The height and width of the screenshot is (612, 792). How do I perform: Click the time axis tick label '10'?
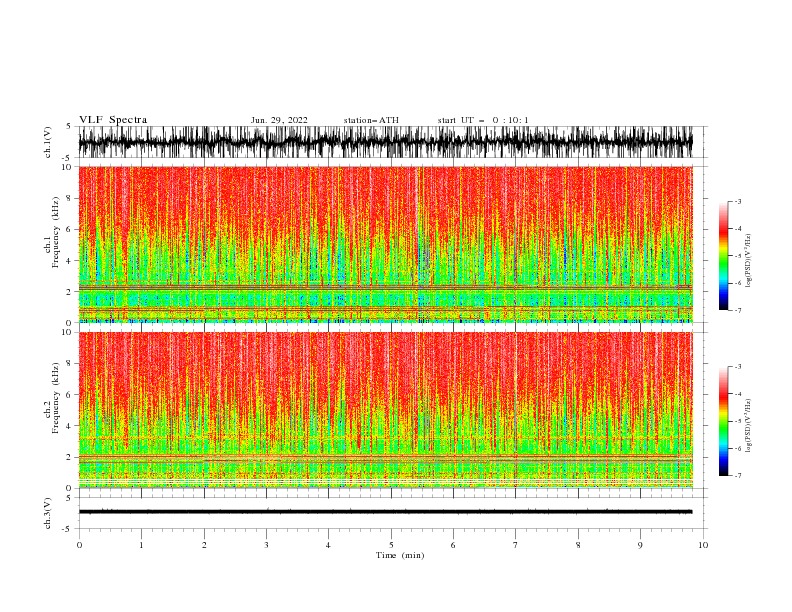(703, 545)
